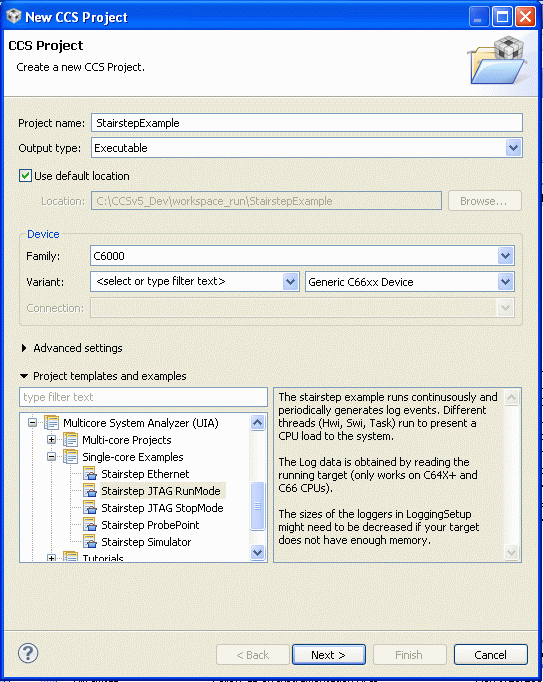Select Stairstep Simulator template

coord(146,542)
